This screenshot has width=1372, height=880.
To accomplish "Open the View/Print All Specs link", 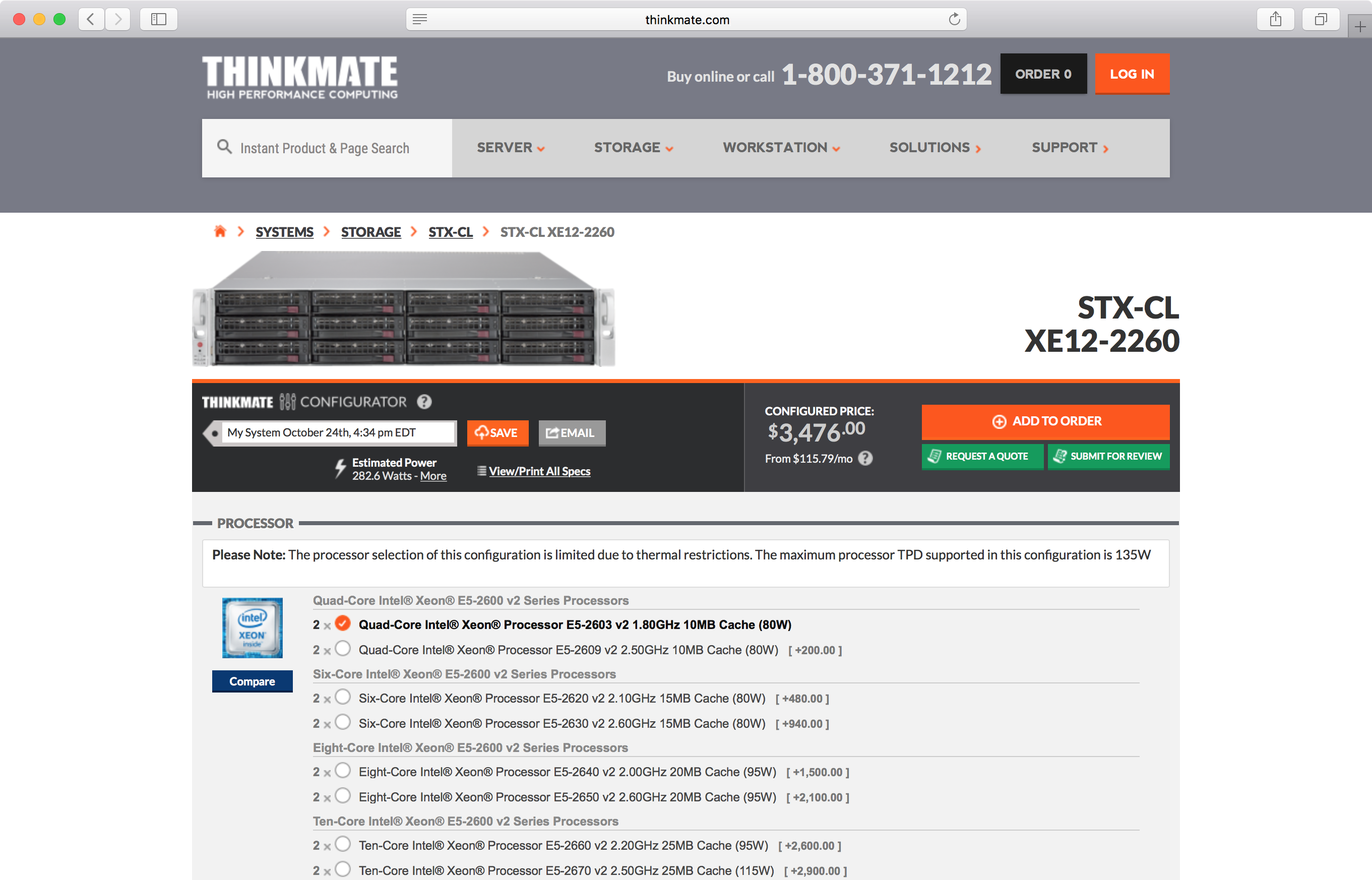I will pyautogui.click(x=539, y=471).
